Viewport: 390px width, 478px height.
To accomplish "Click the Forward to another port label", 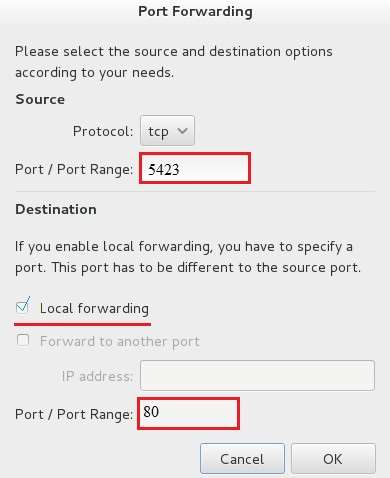I will point(120,341).
